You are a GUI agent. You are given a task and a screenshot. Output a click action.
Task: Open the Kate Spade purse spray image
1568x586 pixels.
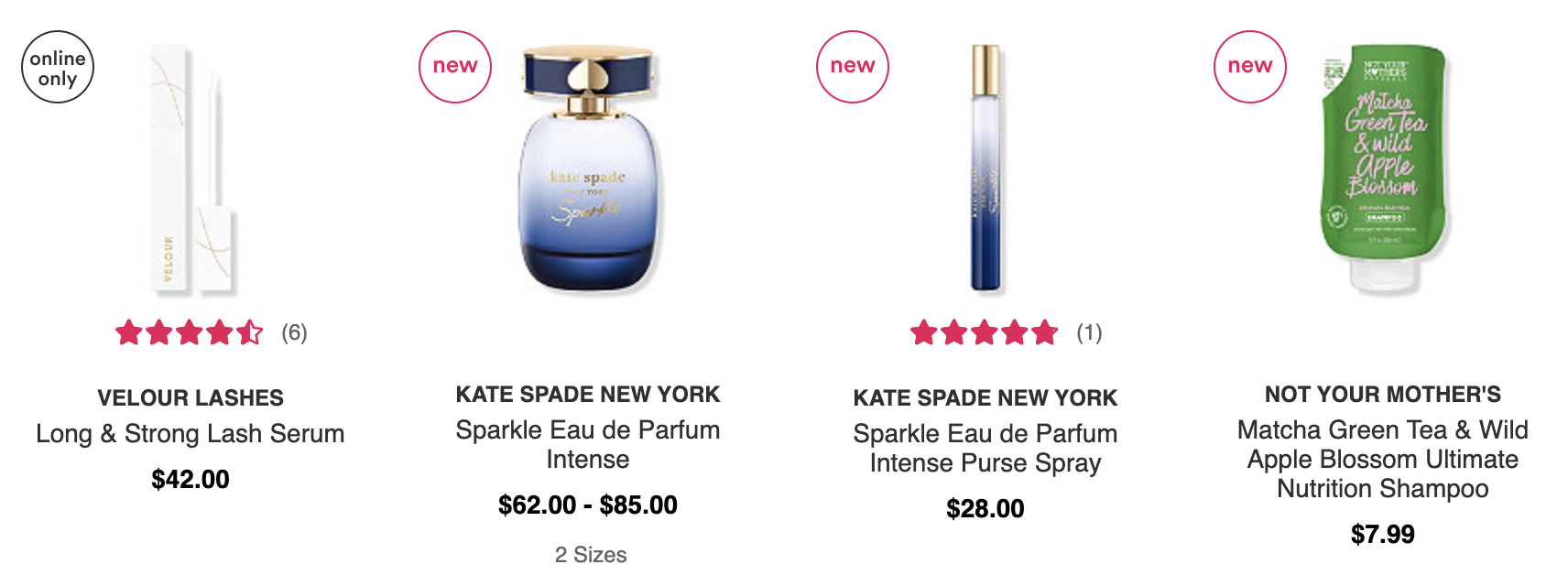(x=985, y=168)
